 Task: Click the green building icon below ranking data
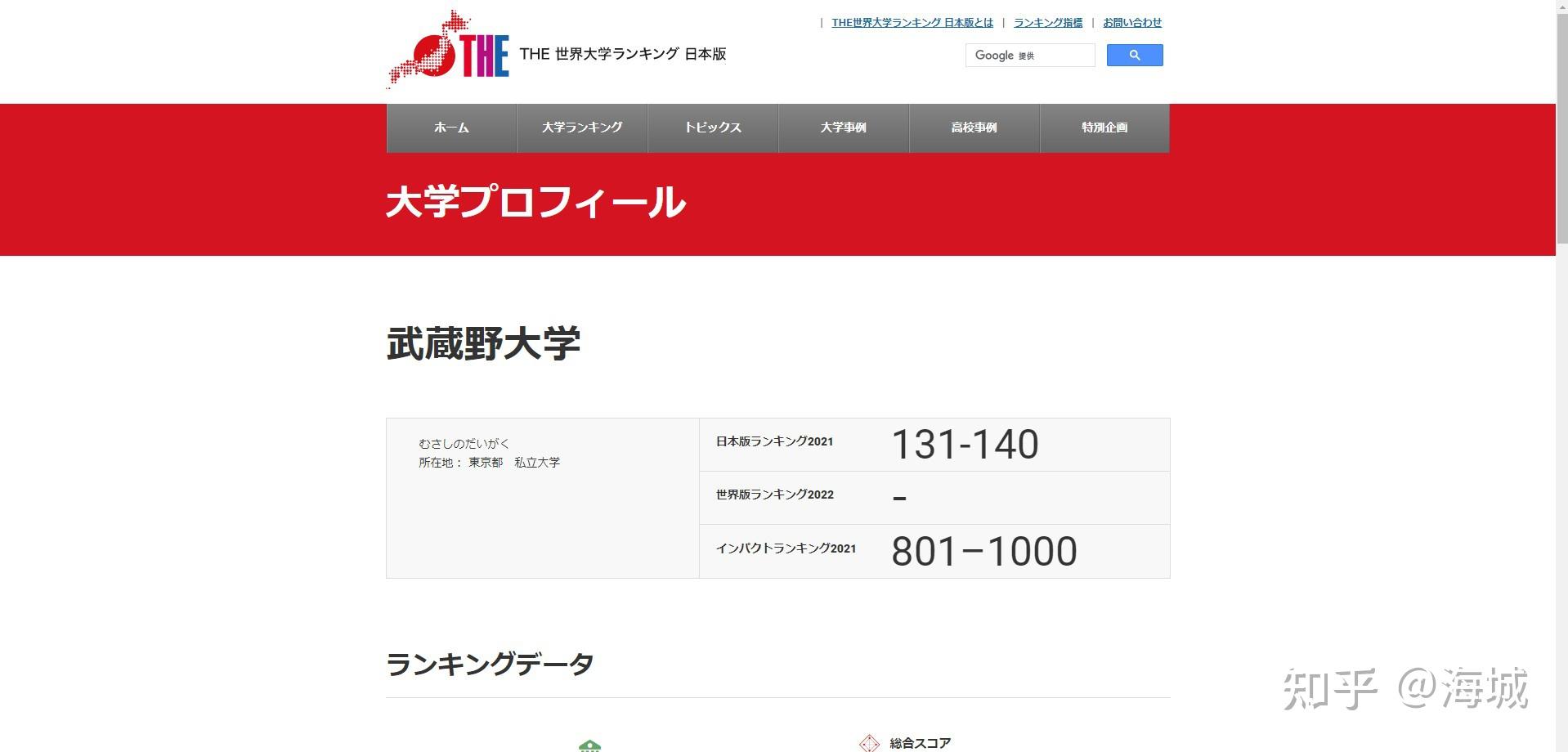click(x=589, y=745)
